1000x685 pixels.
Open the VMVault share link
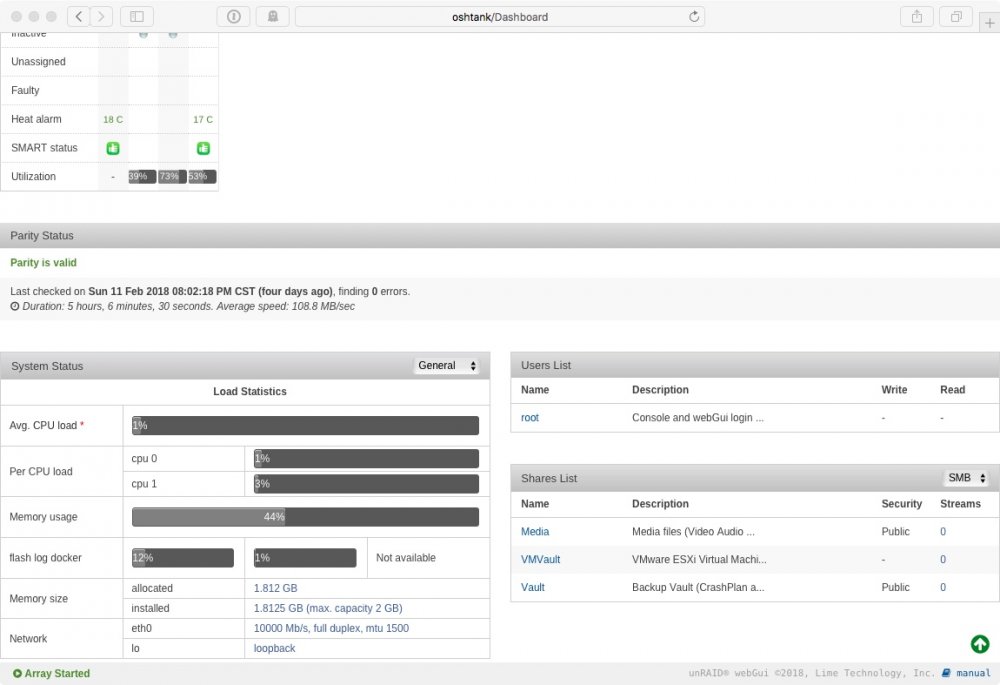pyautogui.click(x=541, y=559)
